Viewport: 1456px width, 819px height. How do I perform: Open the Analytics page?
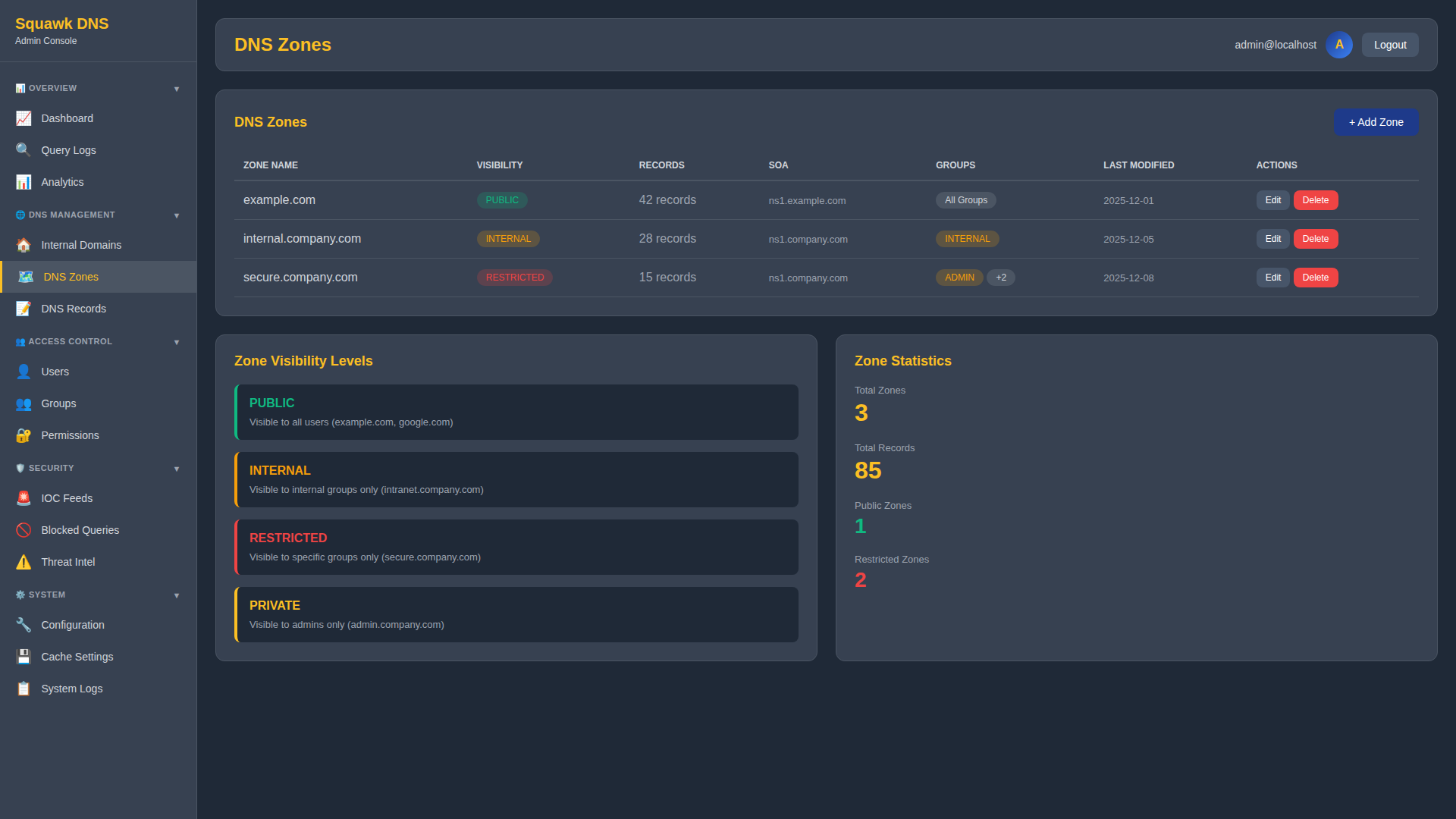[x=98, y=182]
